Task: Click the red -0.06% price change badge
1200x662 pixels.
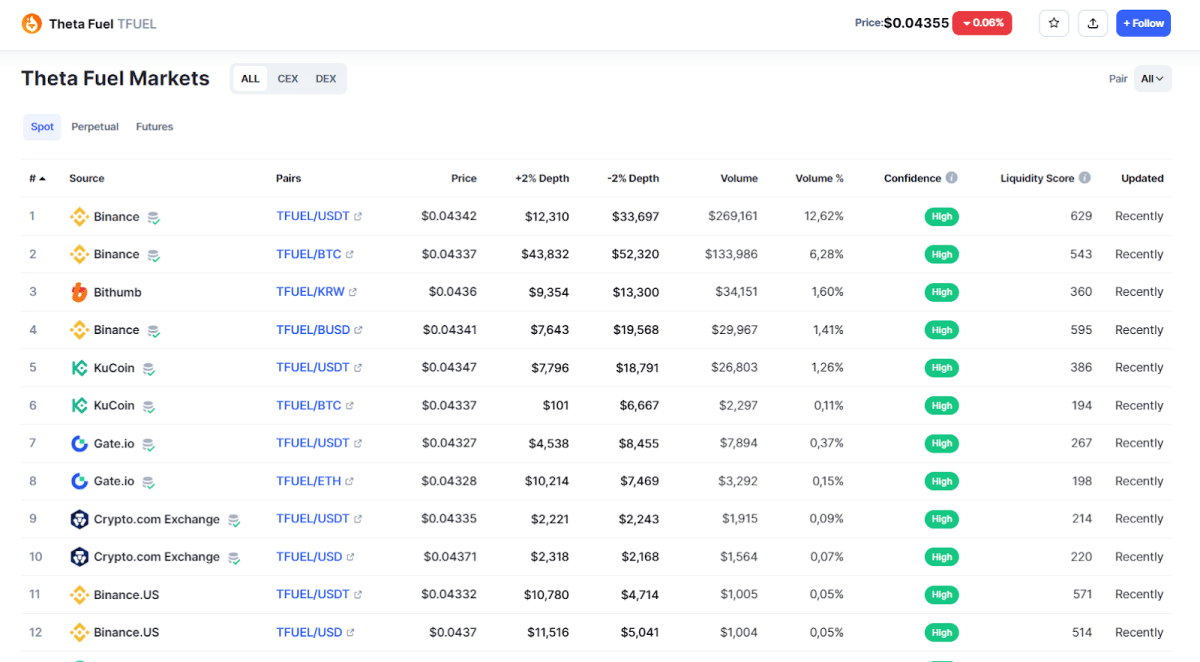Action: [981, 22]
